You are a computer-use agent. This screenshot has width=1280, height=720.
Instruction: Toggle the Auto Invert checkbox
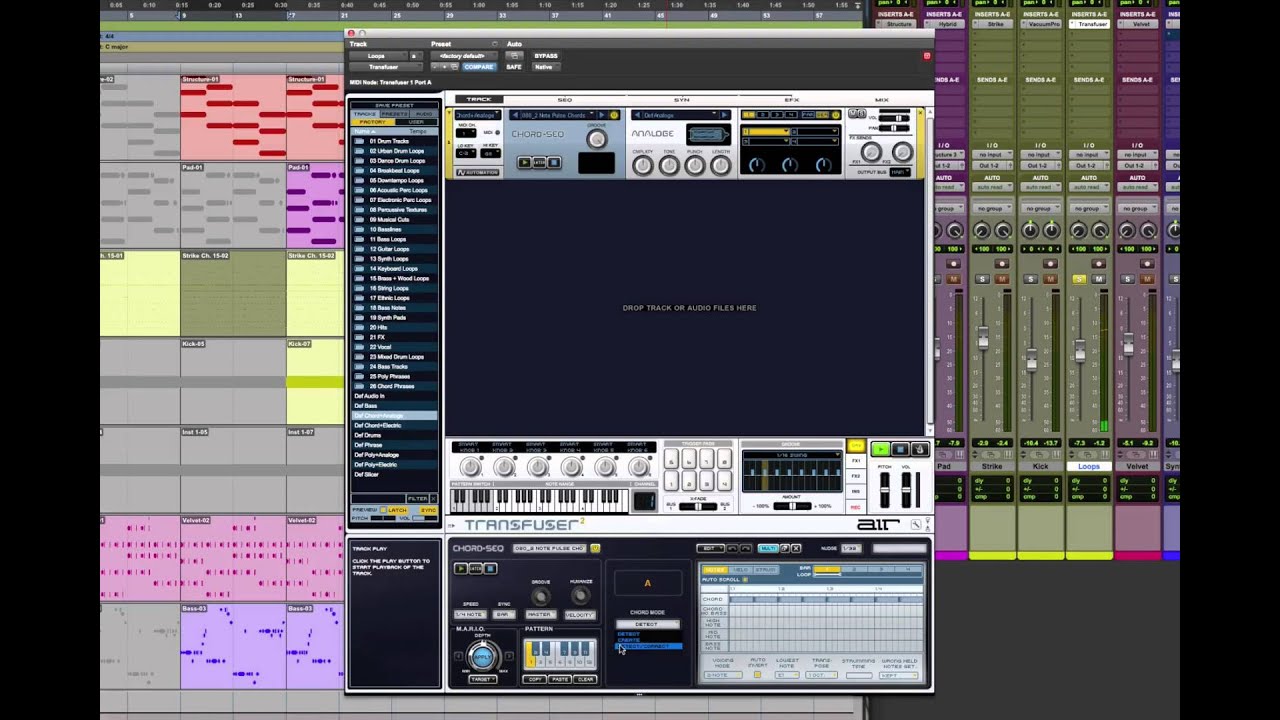758,675
